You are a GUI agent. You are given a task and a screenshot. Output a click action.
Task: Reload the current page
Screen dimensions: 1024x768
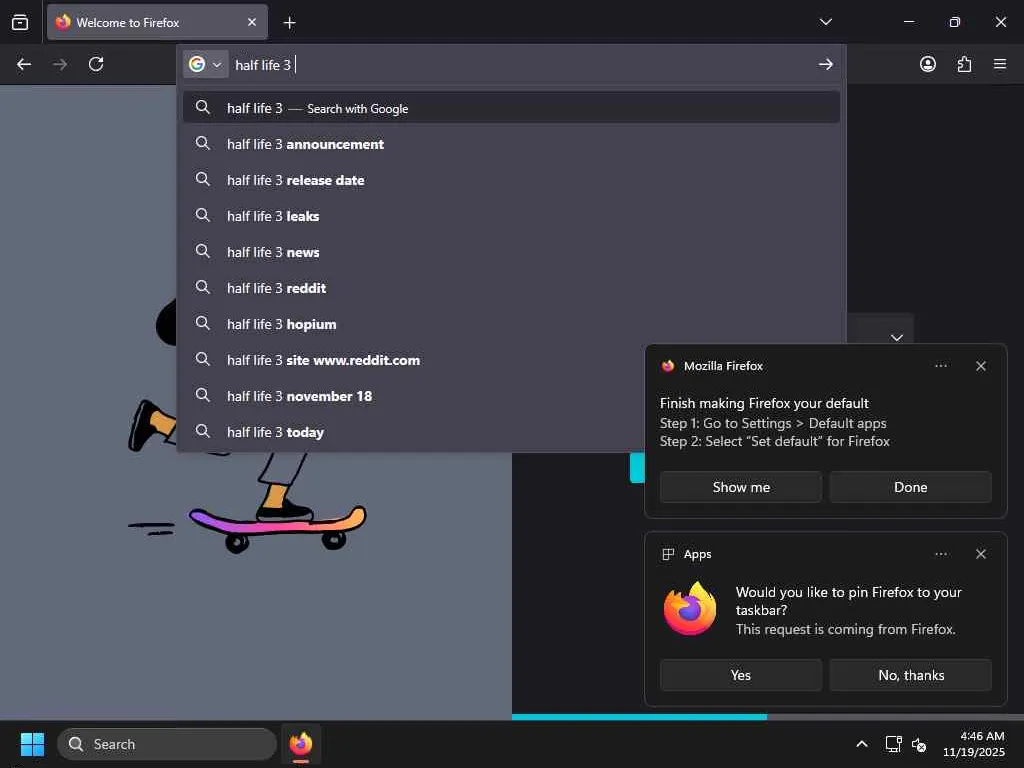[96, 64]
